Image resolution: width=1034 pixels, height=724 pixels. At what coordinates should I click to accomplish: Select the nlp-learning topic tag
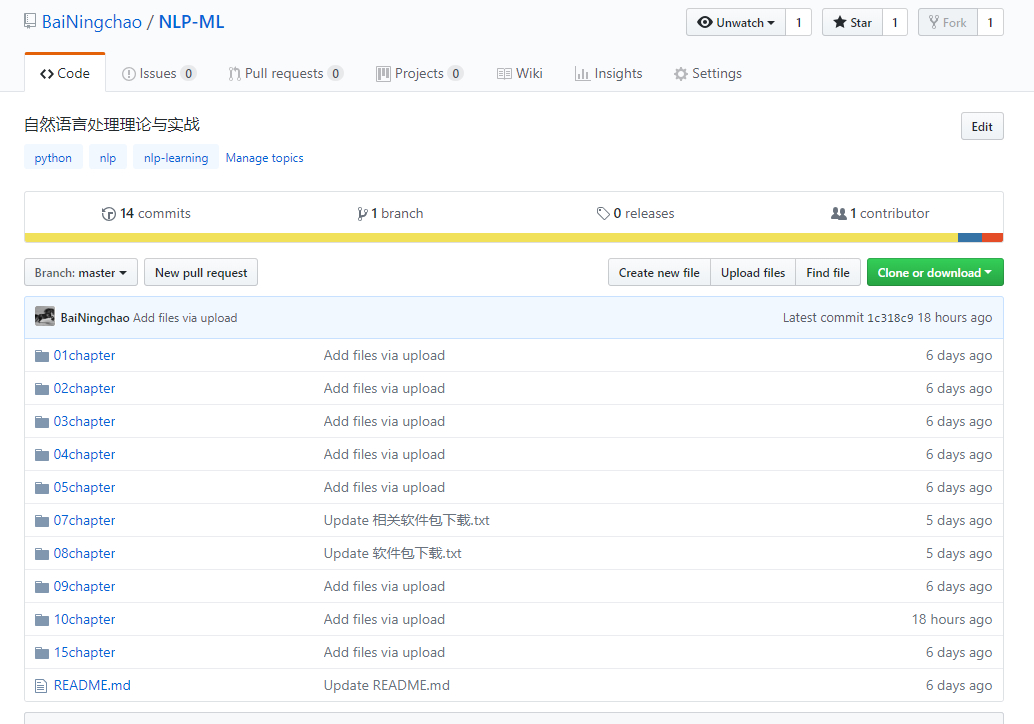176,158
